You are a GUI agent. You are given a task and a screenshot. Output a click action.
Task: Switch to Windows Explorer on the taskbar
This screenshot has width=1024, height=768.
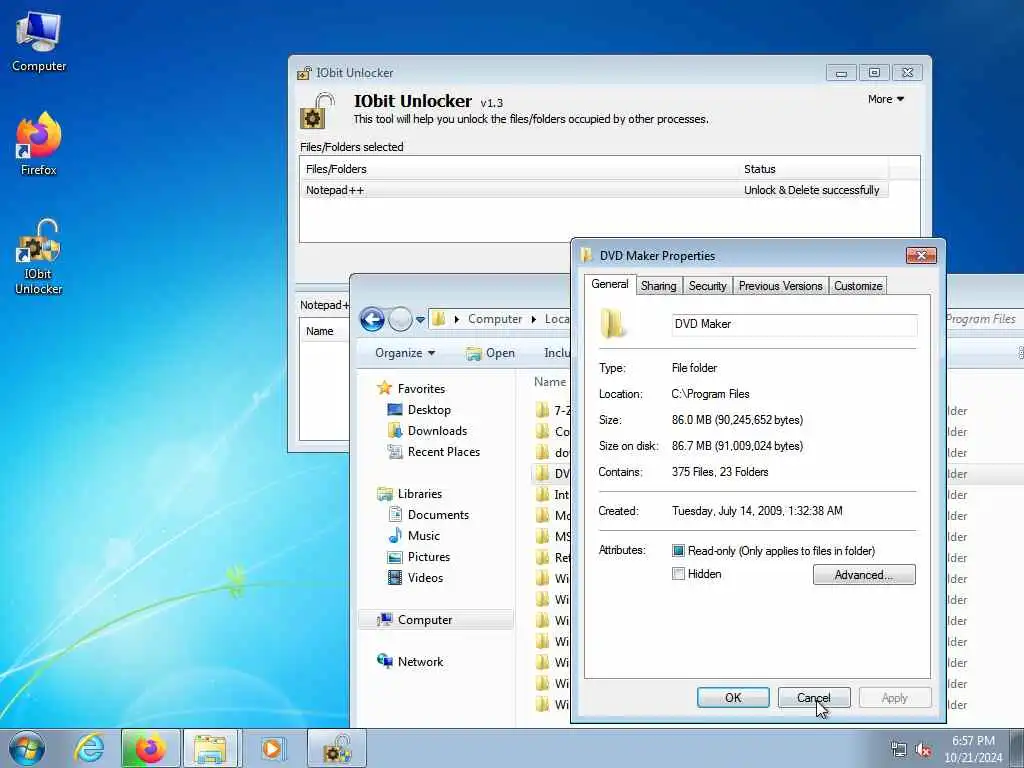[212, 748]
